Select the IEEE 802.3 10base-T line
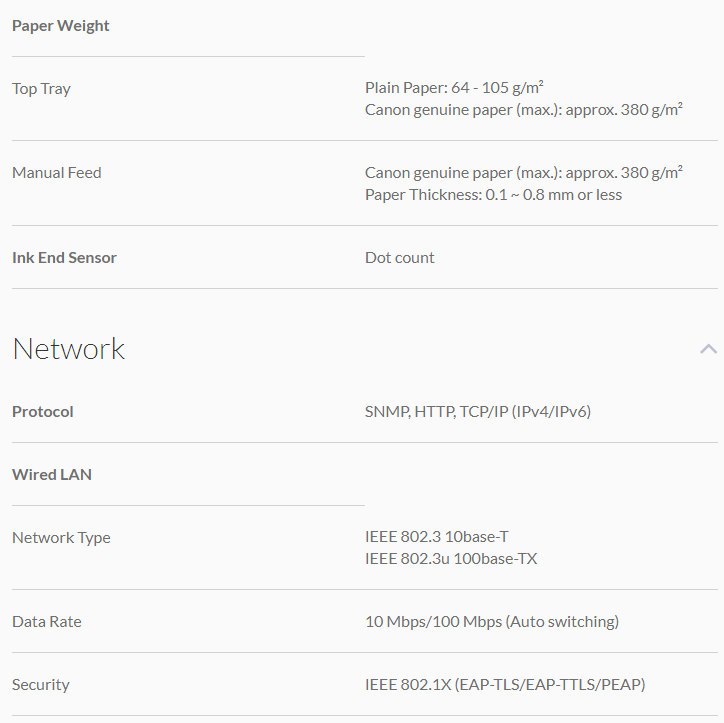This screenshot has width=724, height=723. (437, 537)
